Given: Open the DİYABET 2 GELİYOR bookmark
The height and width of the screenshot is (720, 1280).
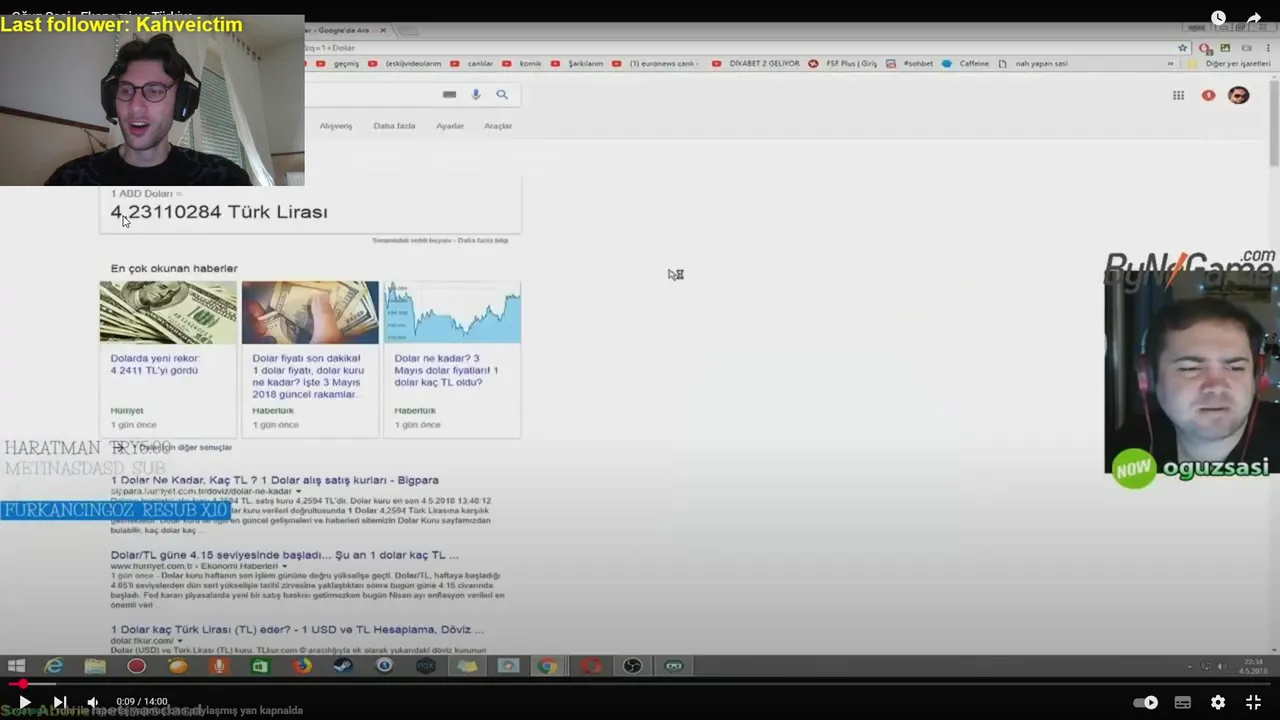Looking at the screenshot, I should 756,64.
